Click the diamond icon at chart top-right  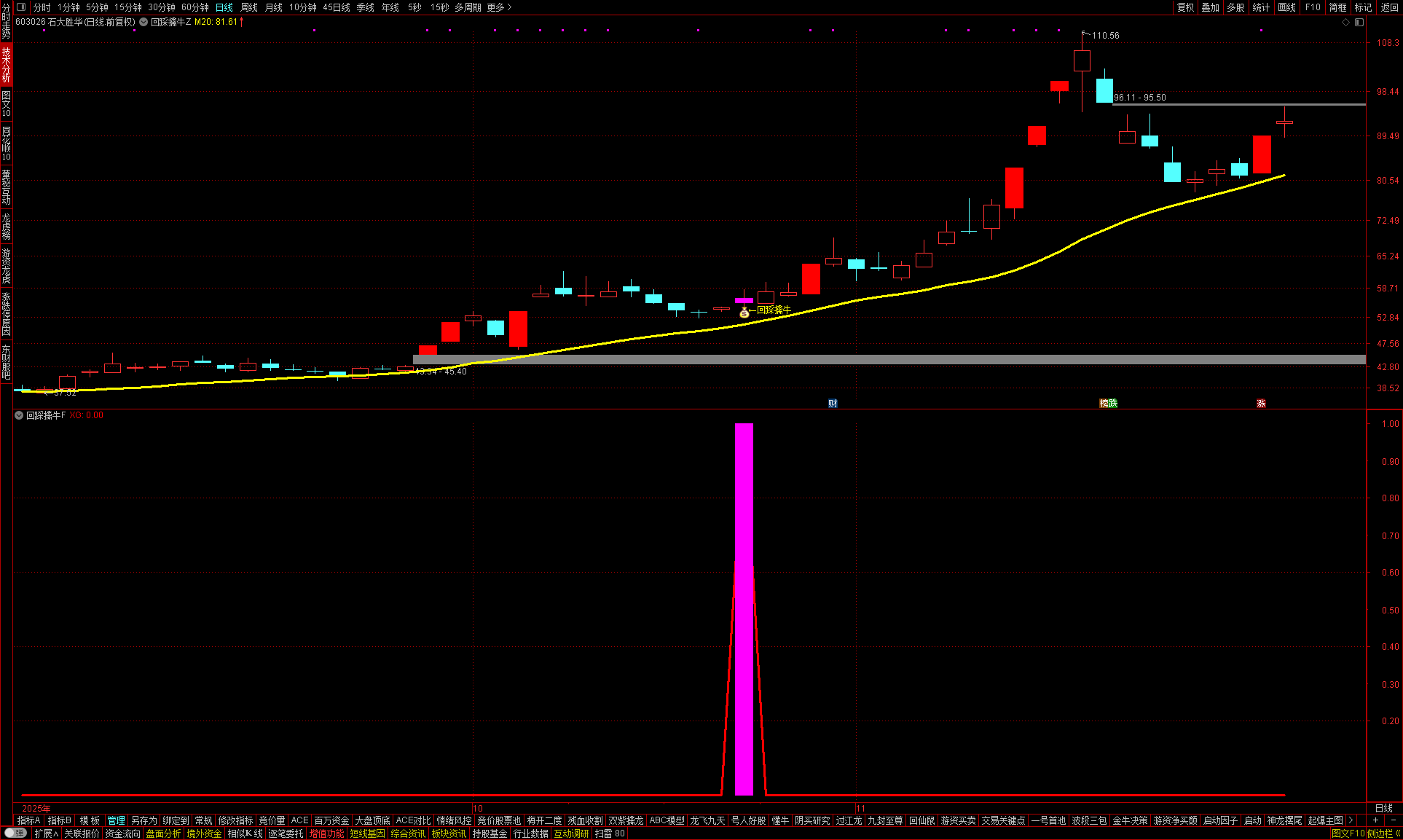(1346, 23)
